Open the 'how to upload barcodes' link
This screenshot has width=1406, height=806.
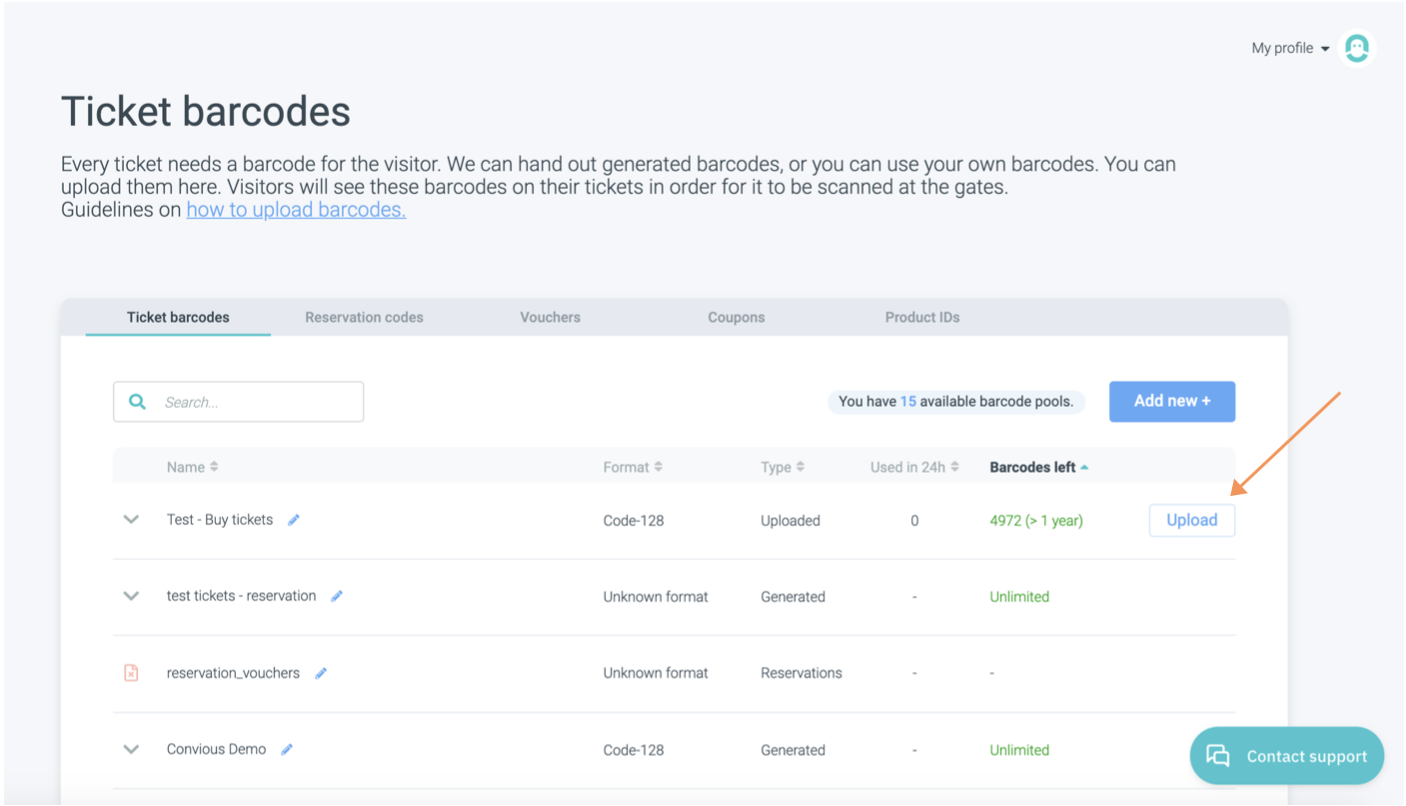pos(296,210)
